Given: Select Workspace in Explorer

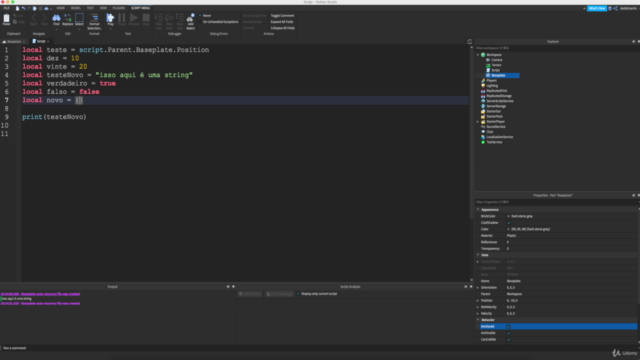Looking at the screenshot, I should [x=493, y=55].
